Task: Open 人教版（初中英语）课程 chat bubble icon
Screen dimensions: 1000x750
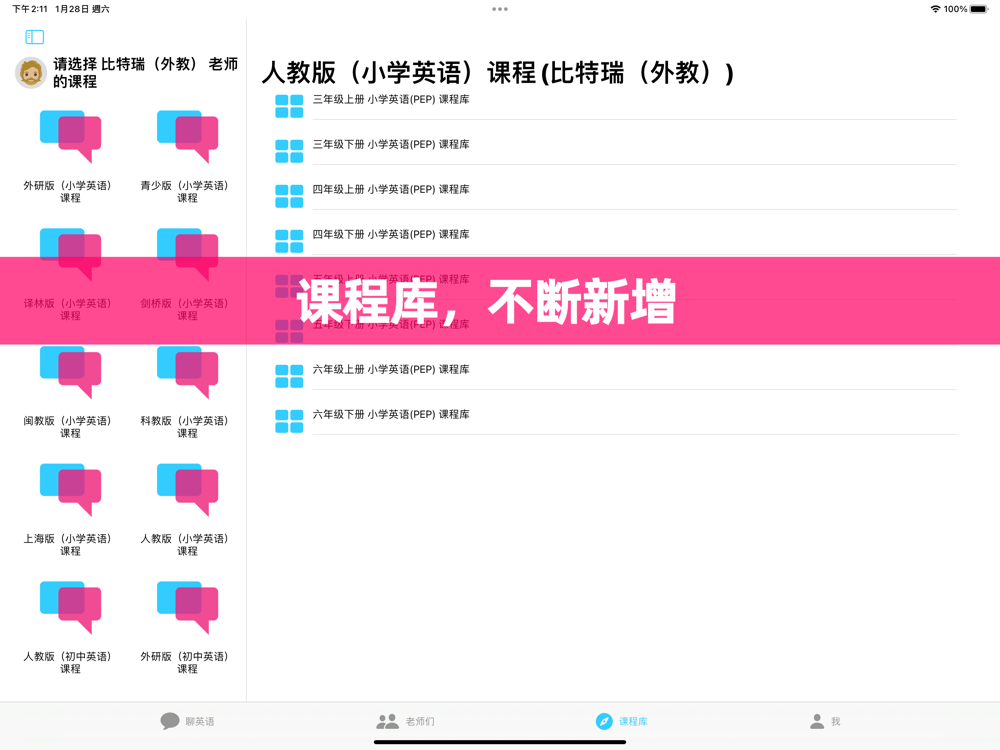Action: coord(70,608)
